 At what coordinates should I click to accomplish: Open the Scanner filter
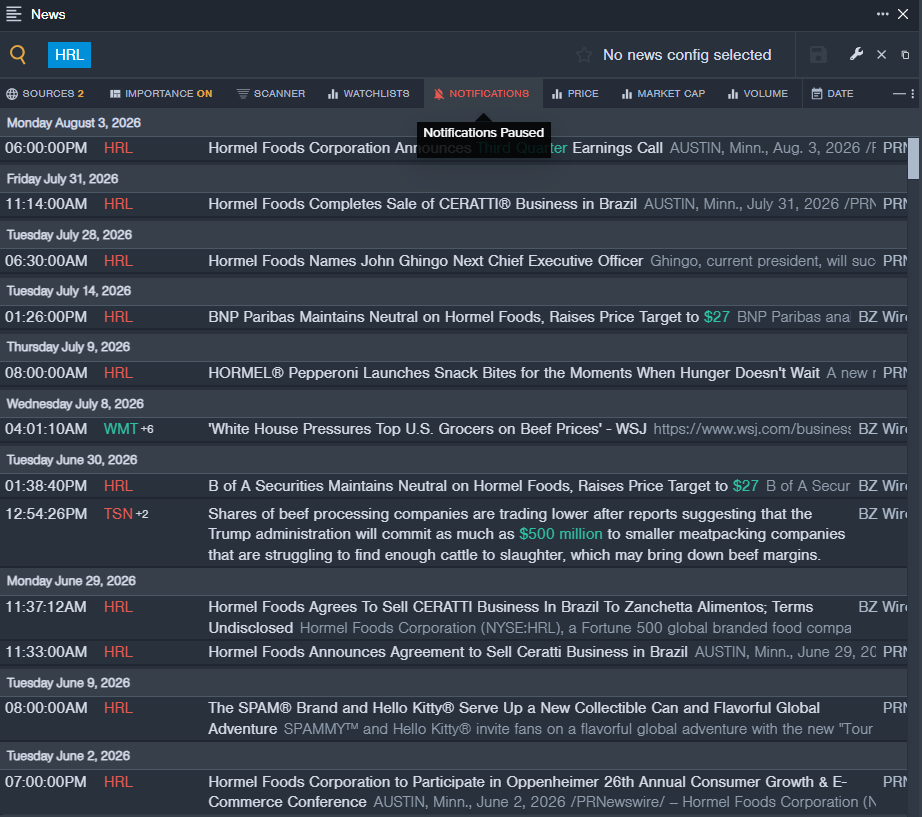[x=271, y=94]
